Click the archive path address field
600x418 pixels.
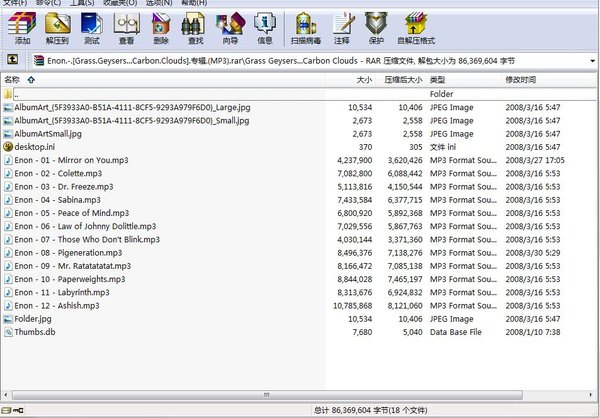311,61
